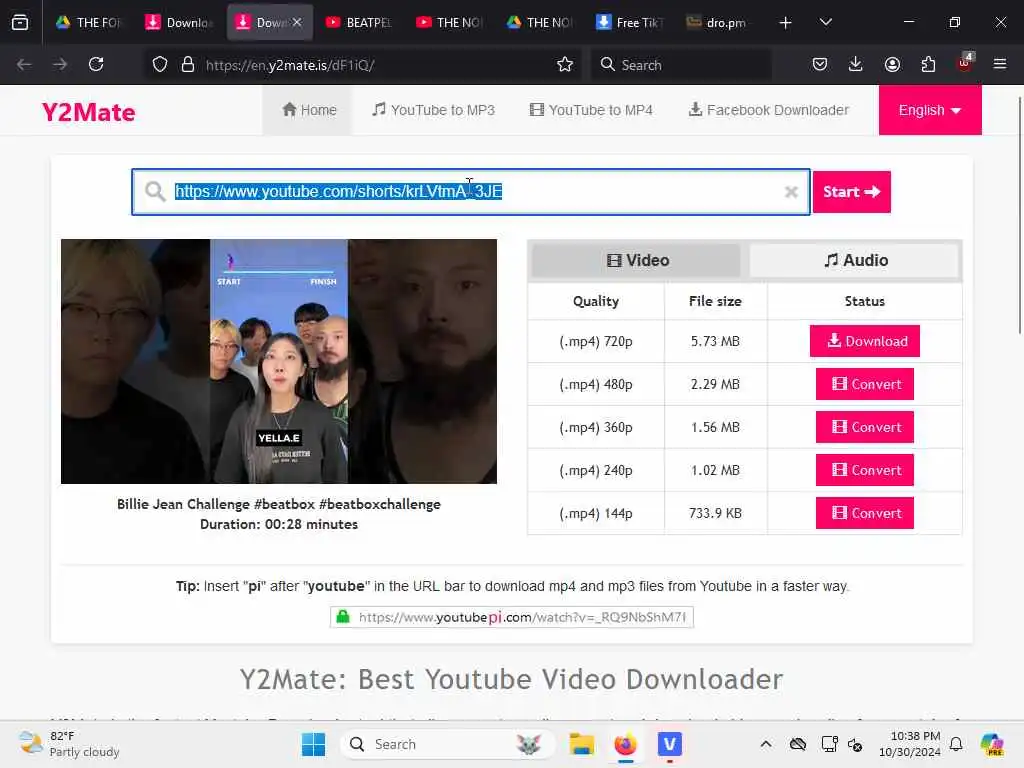Select the Video format tab
This screenshot has height=768, width=1024.
pos(637,261)
